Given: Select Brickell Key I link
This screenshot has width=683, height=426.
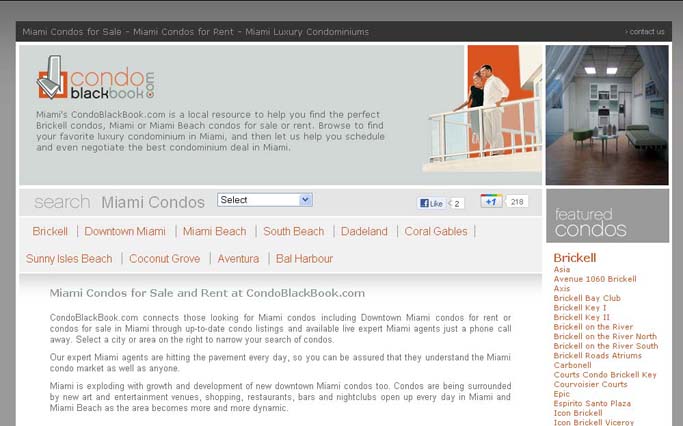Looking at the screenshot, I should [580, 308].
